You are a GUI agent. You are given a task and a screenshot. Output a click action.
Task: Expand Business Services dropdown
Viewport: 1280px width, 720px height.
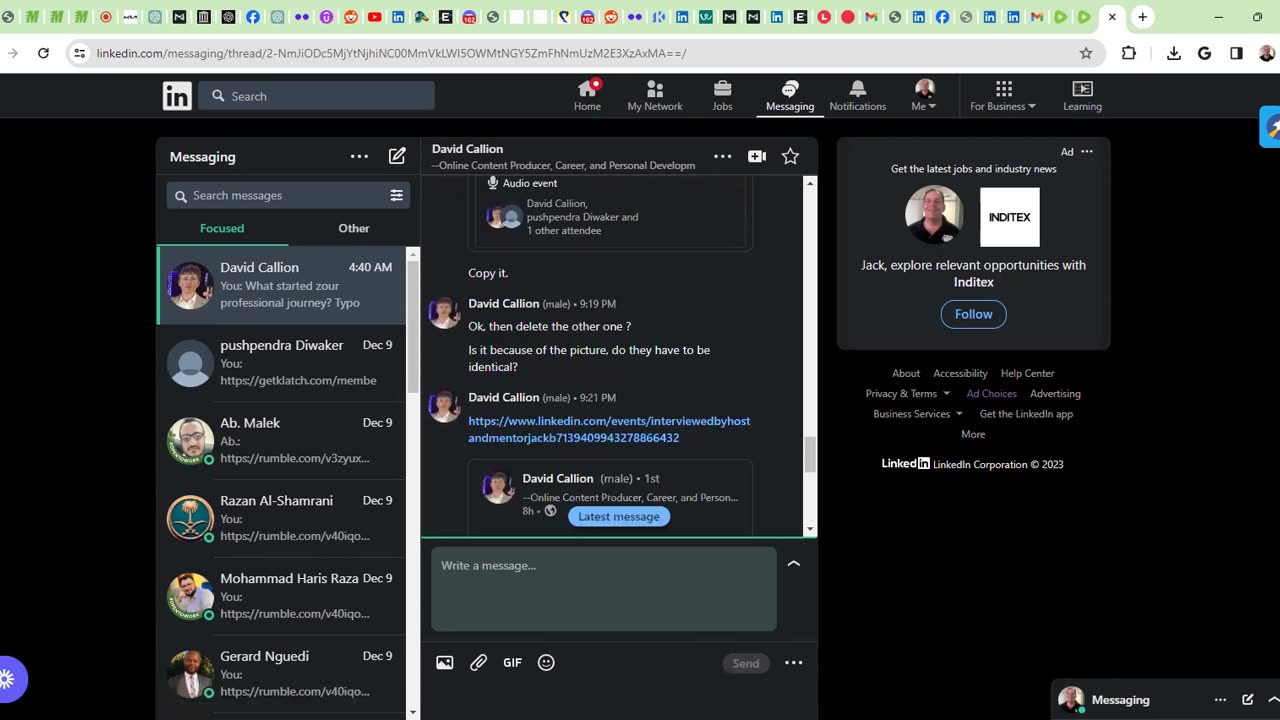[918, 414]
